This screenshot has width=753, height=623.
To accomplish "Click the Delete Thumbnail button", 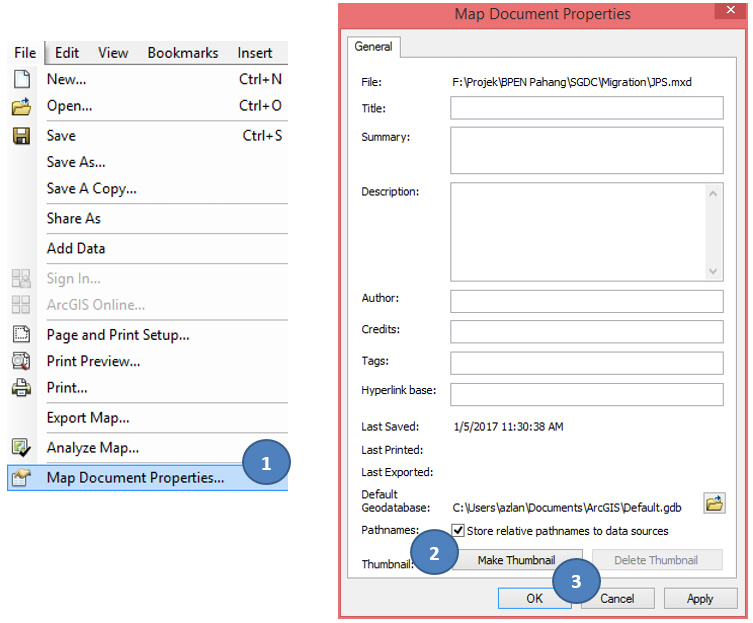I will tap(656, 560).
